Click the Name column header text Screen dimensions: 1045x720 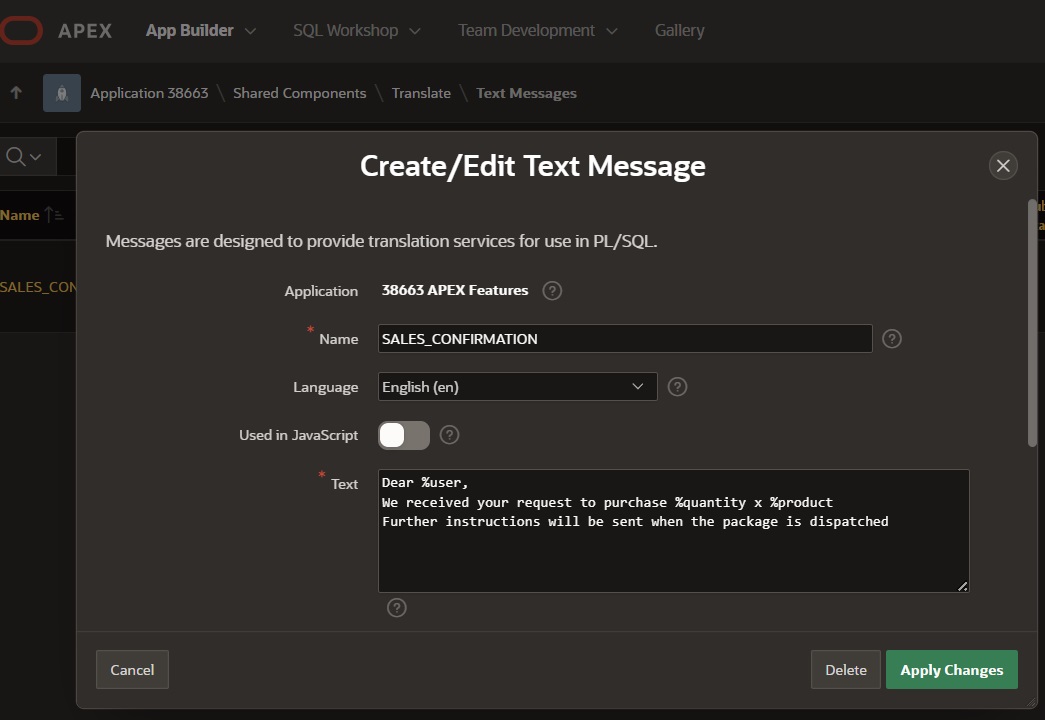point(19,215)
